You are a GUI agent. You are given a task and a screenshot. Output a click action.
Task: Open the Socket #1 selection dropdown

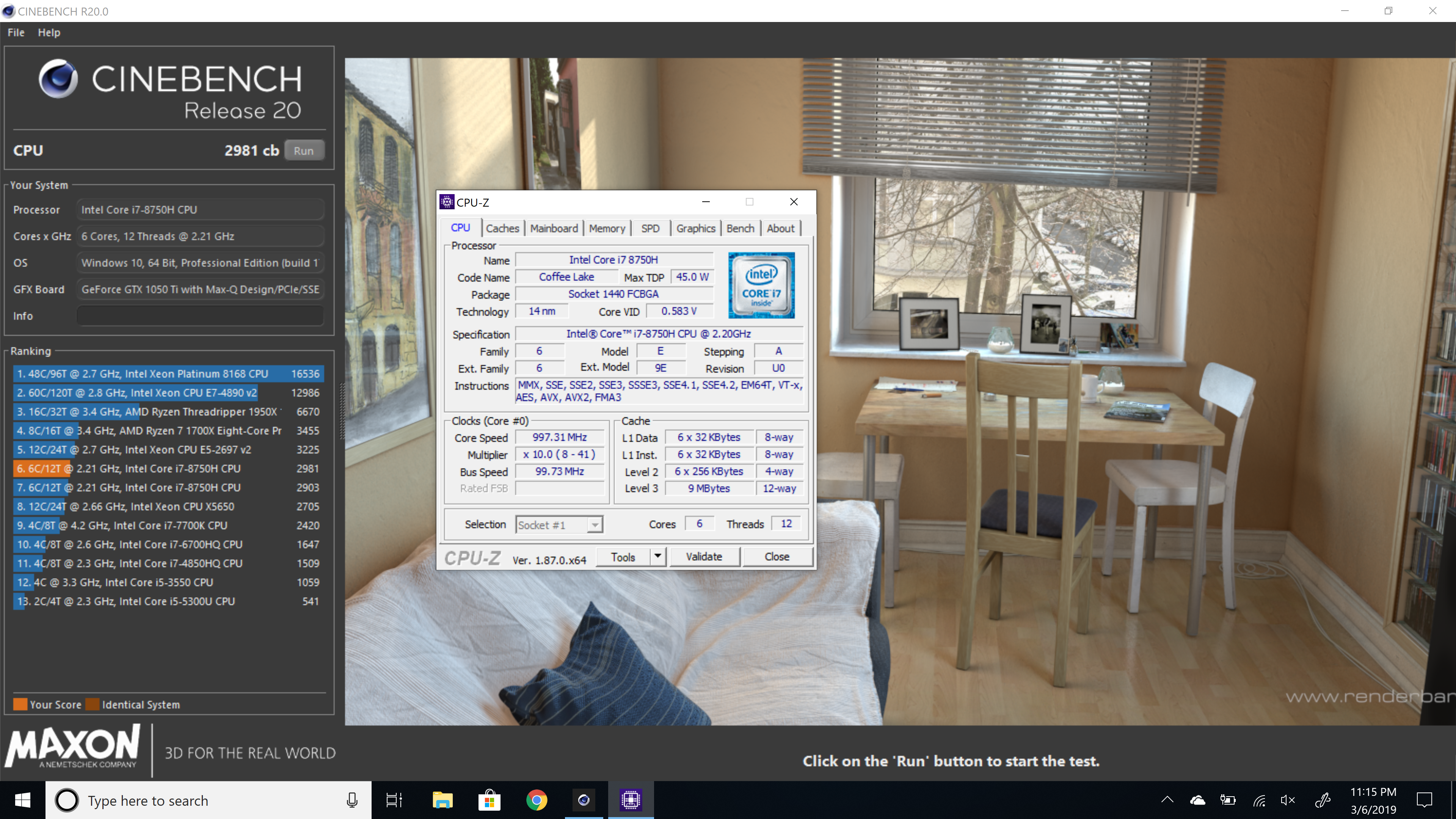559,525
